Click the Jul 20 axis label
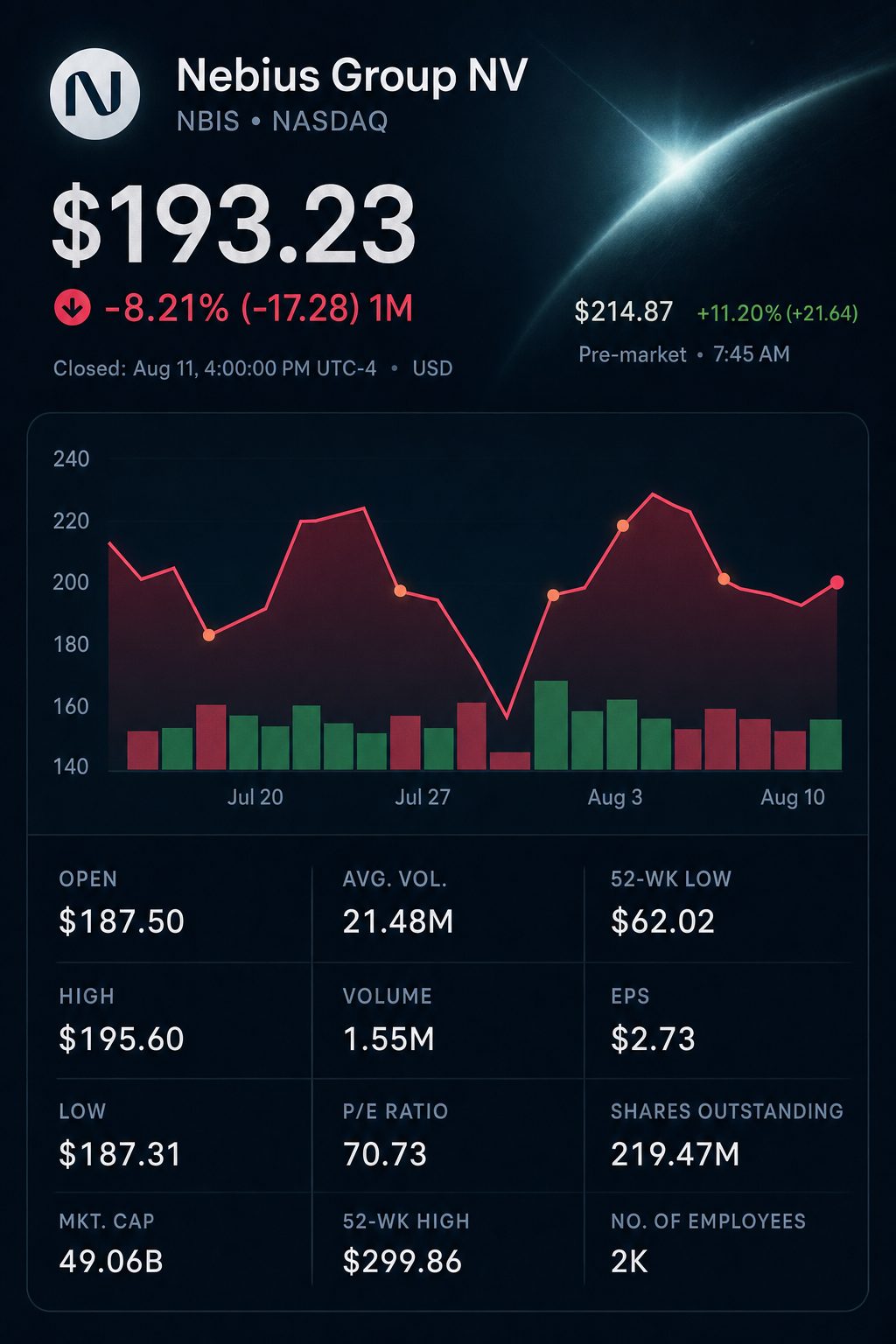Image resolution: width=896 pixels, height=1344 pixels. pos(255,797)
